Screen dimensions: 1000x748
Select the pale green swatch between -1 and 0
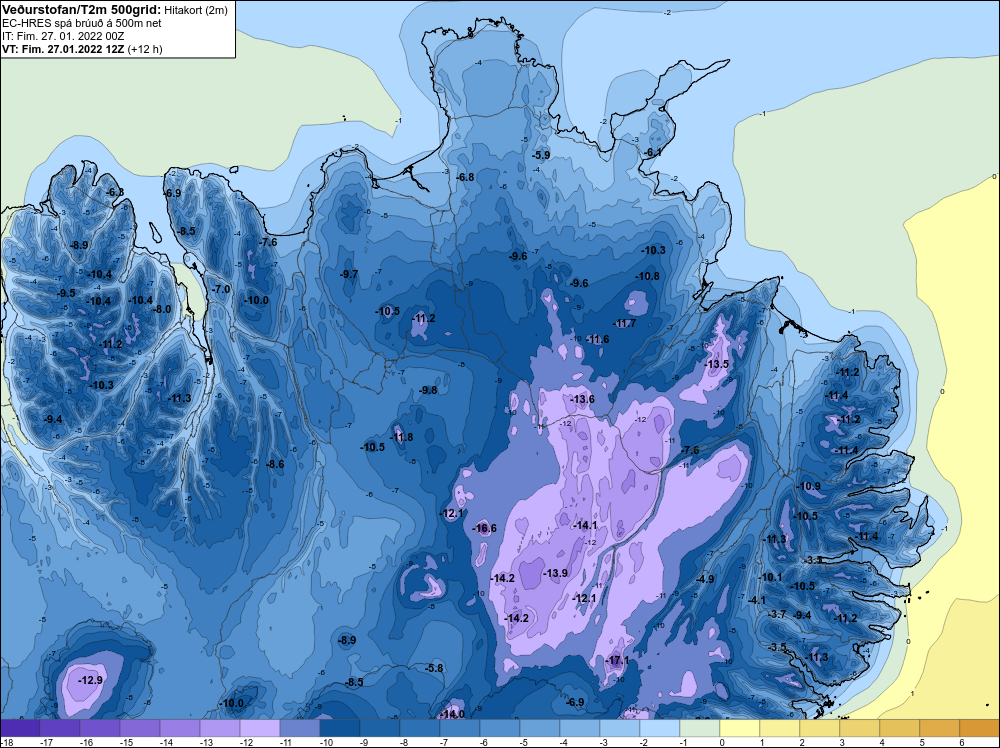[x=700, y=728]
